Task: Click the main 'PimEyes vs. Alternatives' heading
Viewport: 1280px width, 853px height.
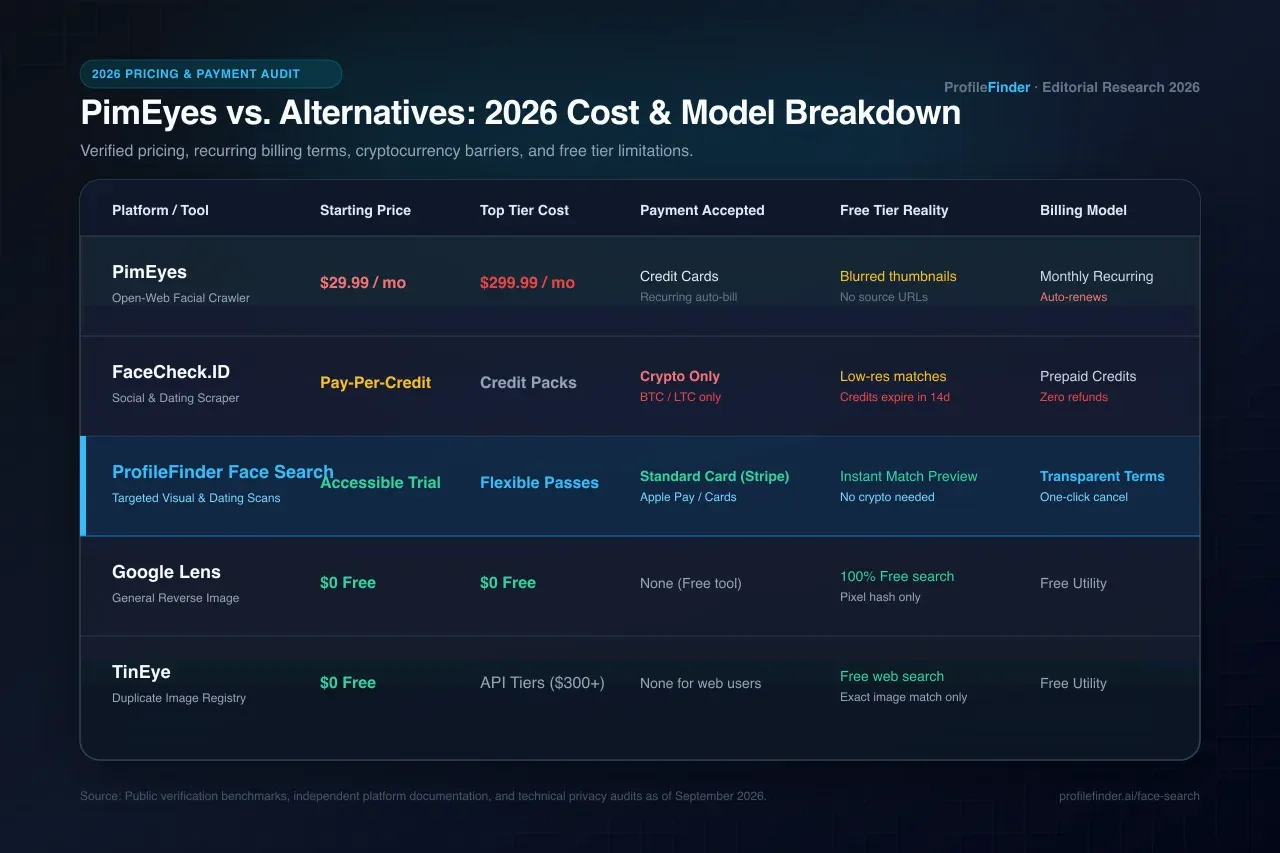Action: [521, 113]
